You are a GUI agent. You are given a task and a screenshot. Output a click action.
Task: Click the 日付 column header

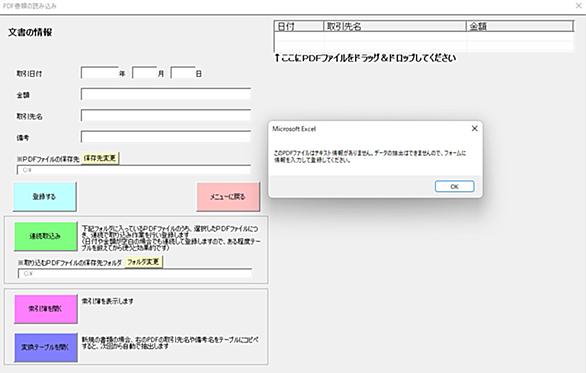click(x=299, y=27)
